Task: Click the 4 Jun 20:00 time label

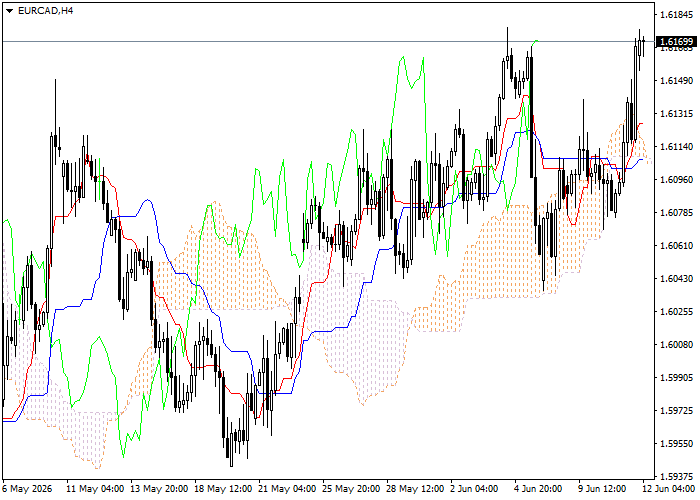Action: 538,489
